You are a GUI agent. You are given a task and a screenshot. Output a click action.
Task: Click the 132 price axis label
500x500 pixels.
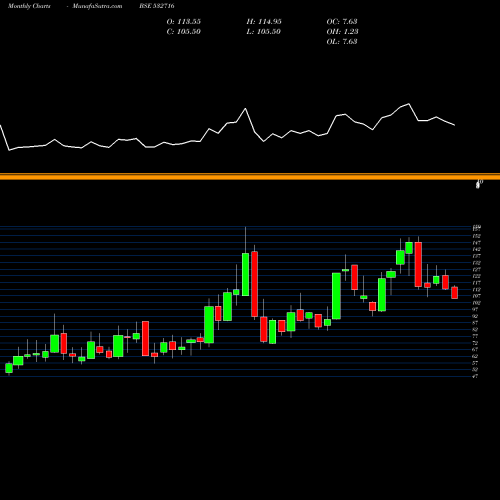pos(477,263)
